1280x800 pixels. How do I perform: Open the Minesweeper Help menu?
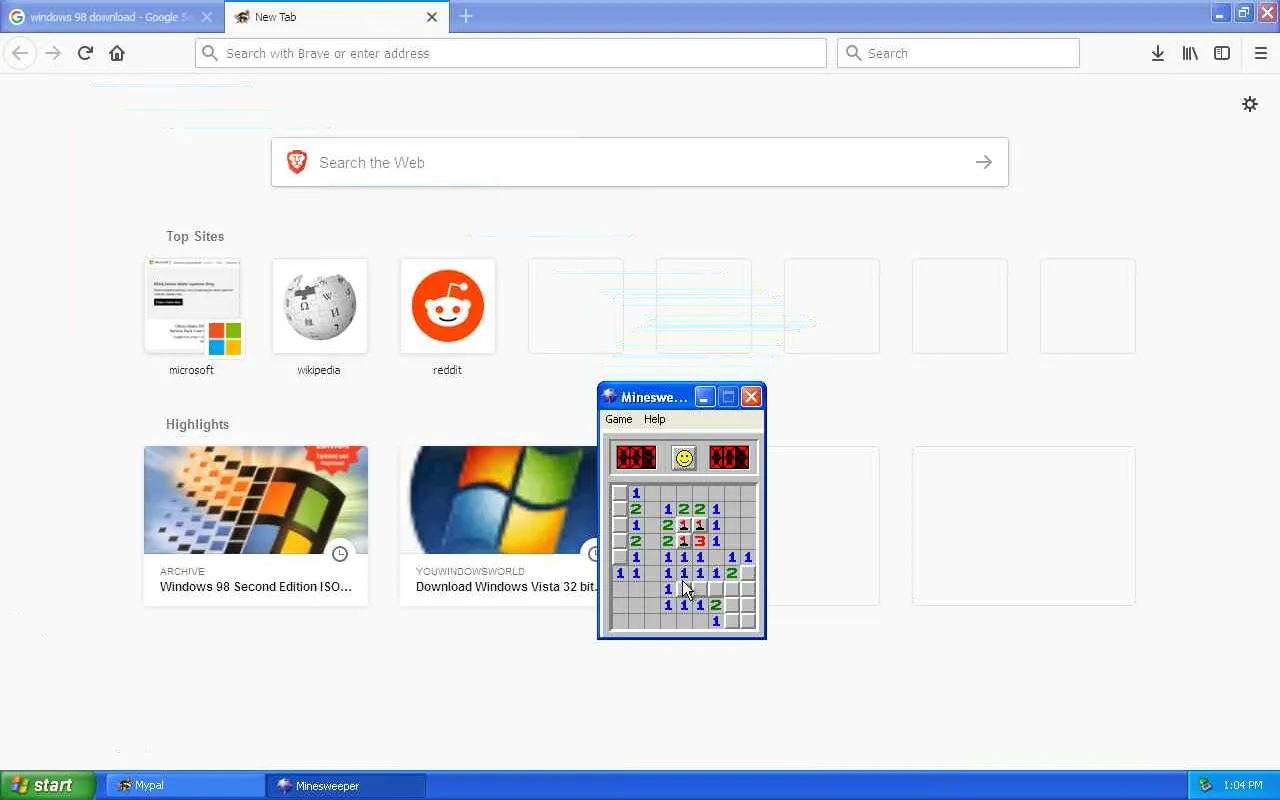654,419
